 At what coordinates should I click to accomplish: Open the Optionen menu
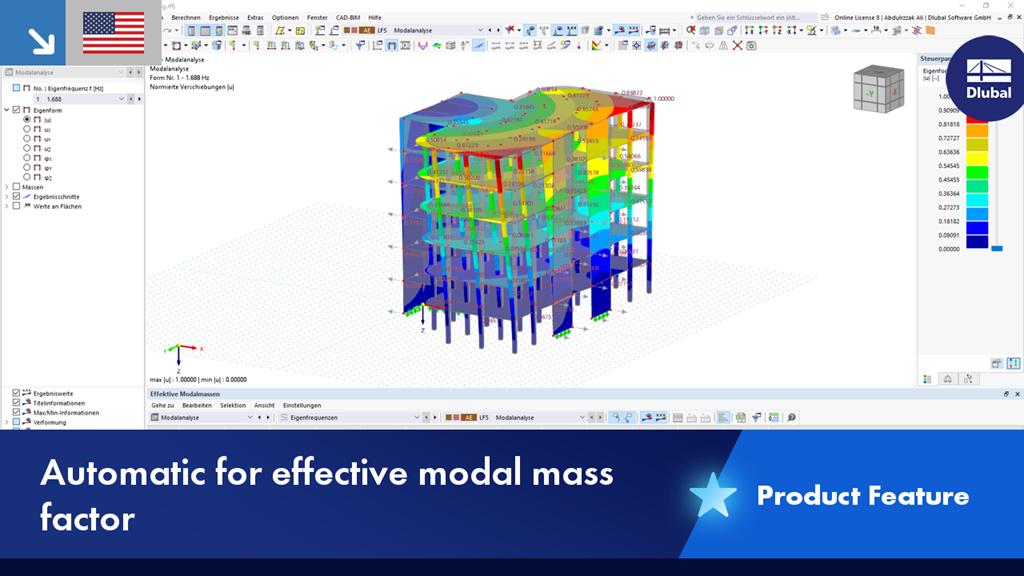click(284, 17)
